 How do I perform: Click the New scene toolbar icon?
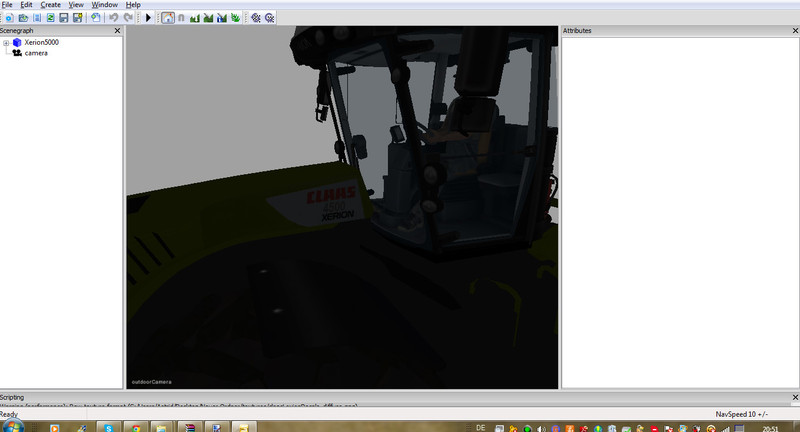click(9, 18)
